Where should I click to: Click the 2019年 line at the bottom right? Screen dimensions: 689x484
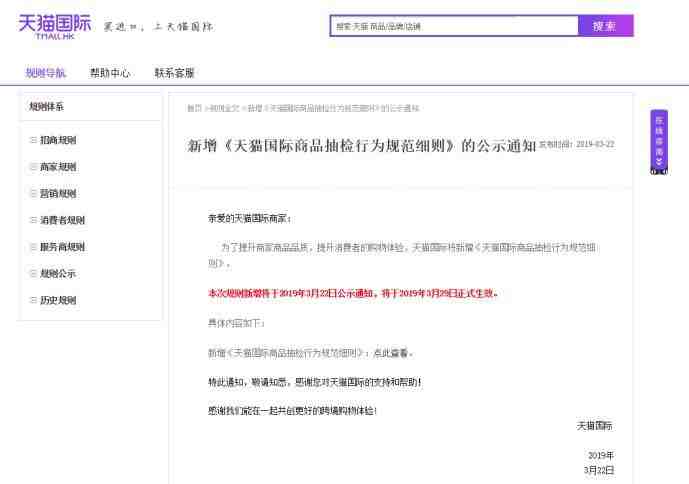601,455
